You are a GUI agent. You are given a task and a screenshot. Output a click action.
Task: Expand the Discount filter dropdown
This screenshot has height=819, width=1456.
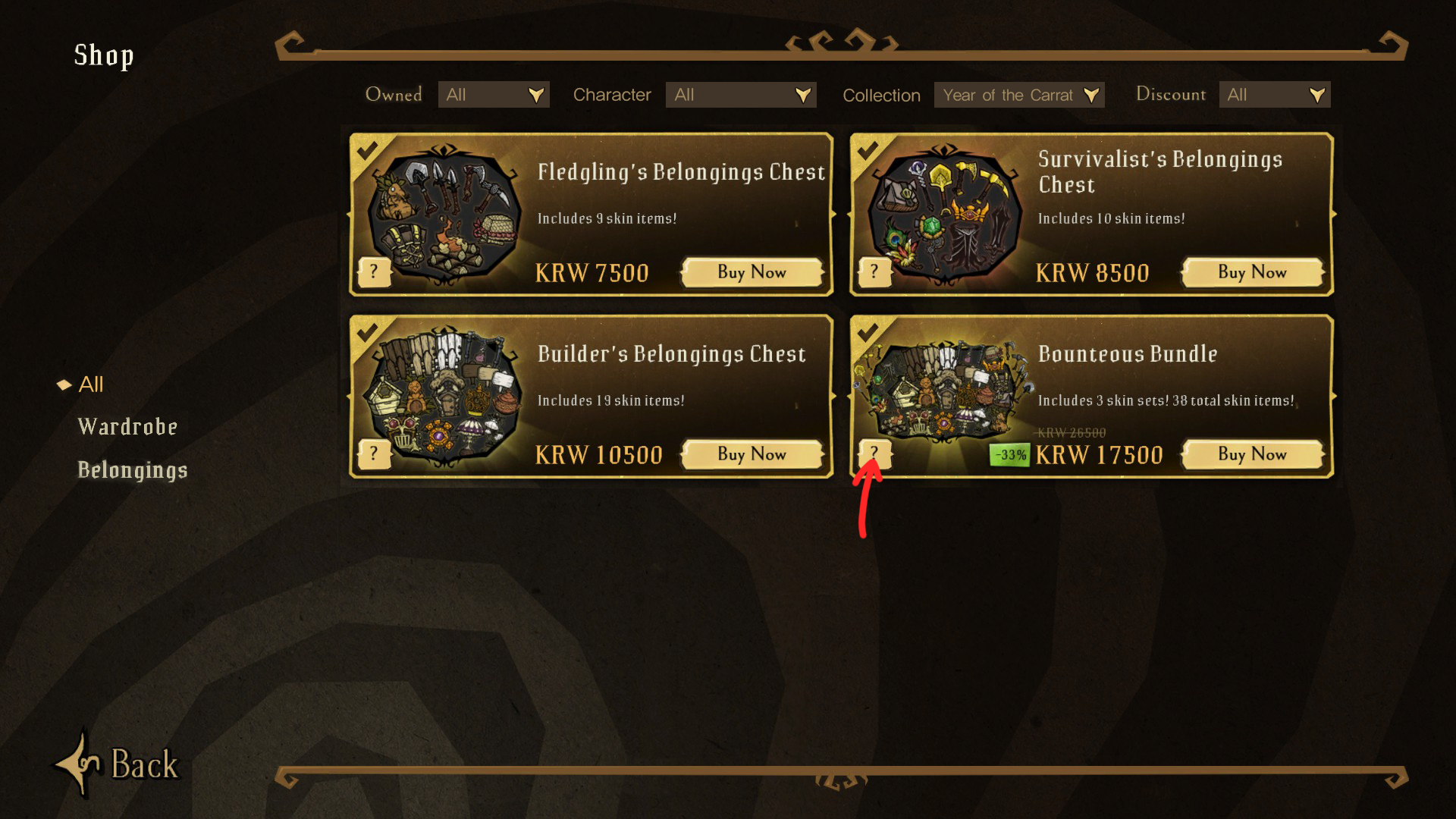[1275, 95]
